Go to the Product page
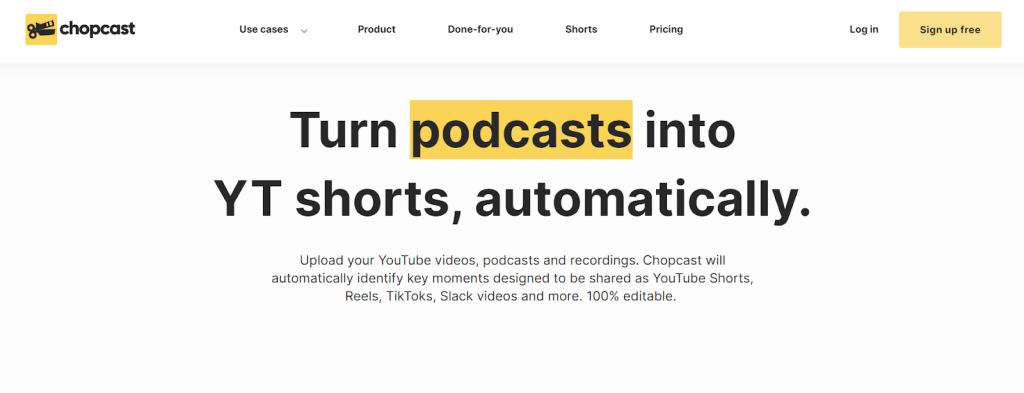The height and width of the screenshot is (393, 1024). click(x=377, y=29)
